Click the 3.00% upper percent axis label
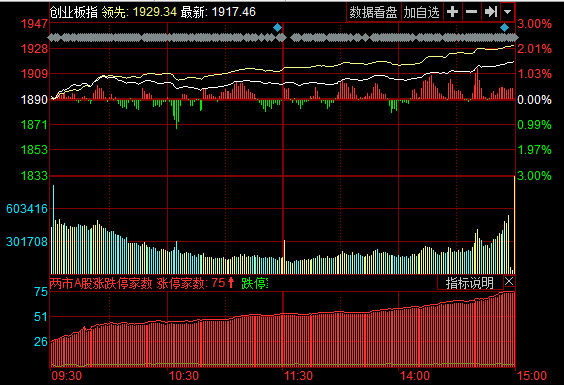Screen dimensions: 564x385 (534, 24)
